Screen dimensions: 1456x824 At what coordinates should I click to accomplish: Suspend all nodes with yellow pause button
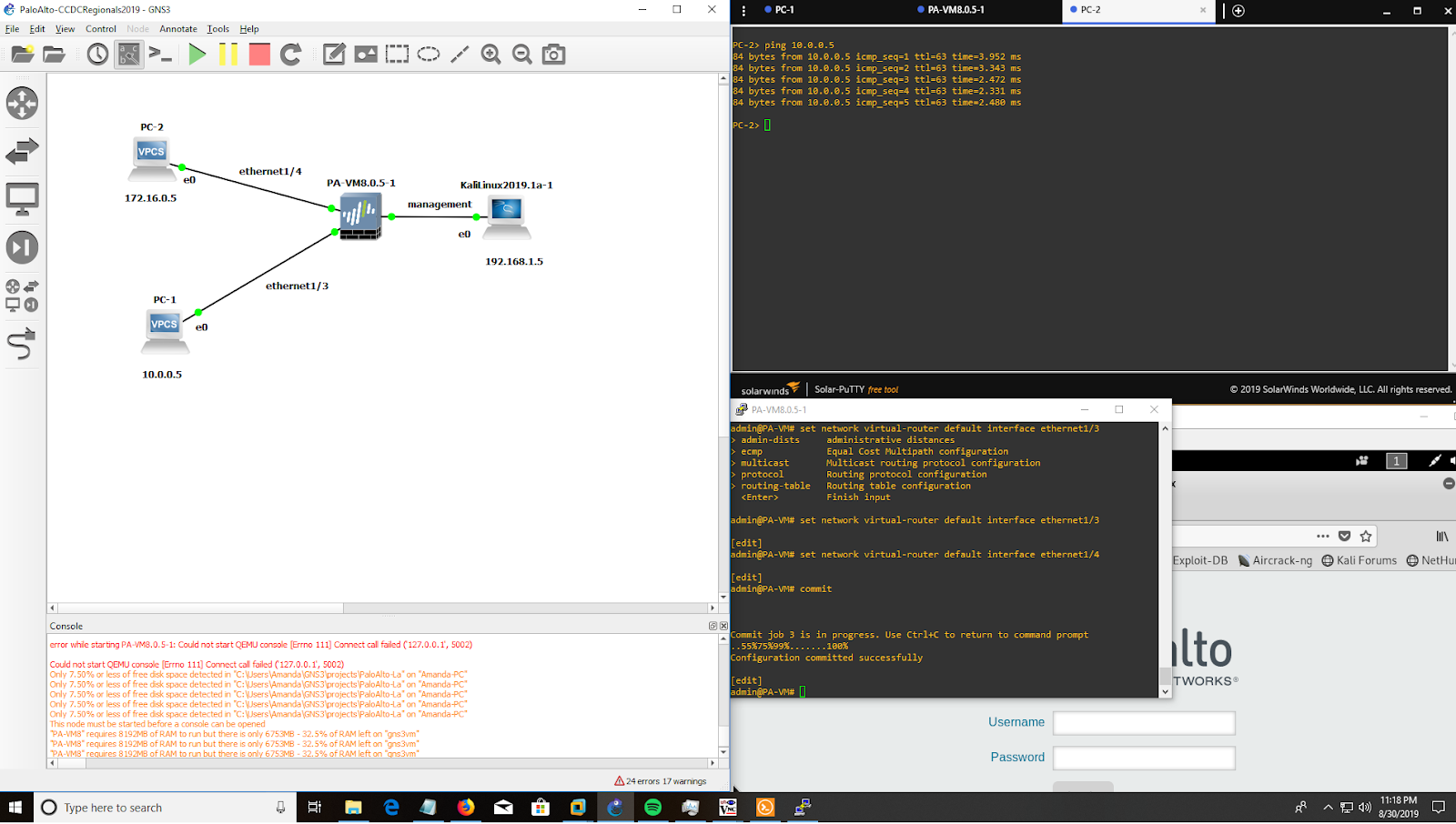(228, 55)
